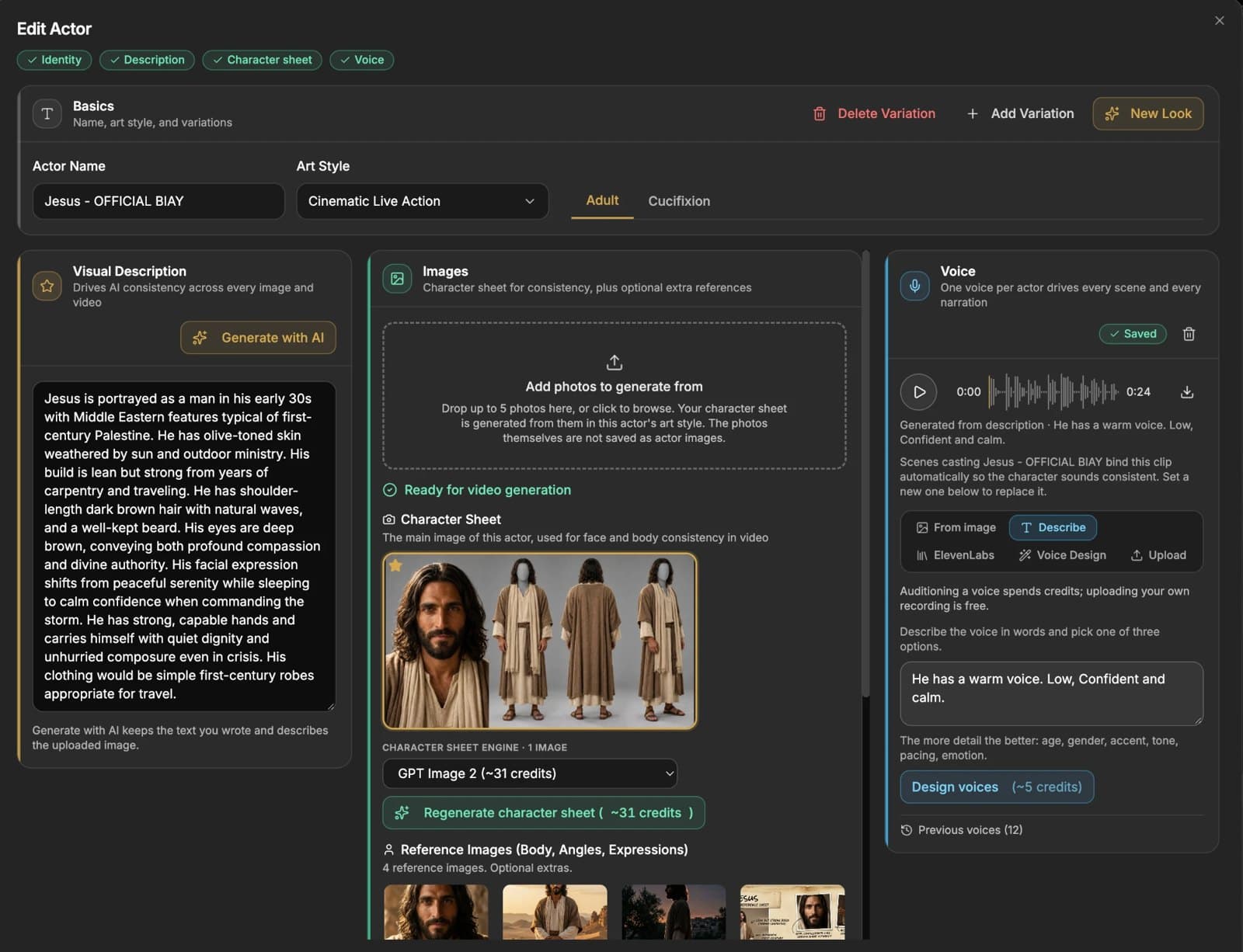Click 'Ready for video generation' text

coord(487,490)
